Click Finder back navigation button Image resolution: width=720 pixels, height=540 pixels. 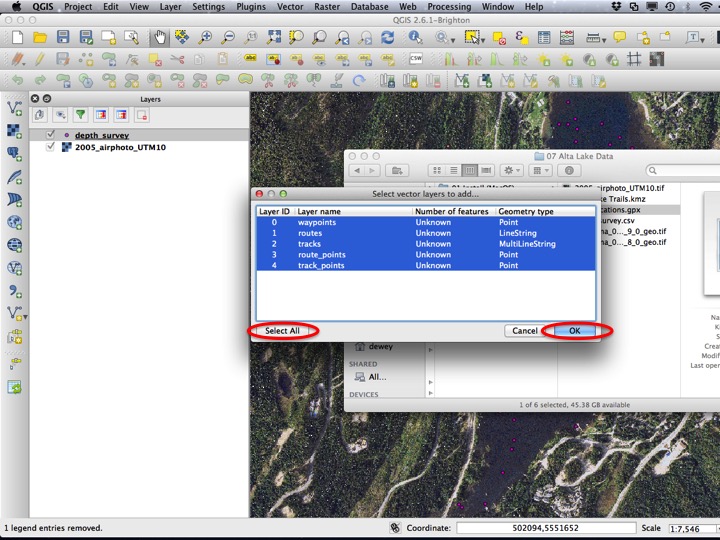tap(357, 170)
